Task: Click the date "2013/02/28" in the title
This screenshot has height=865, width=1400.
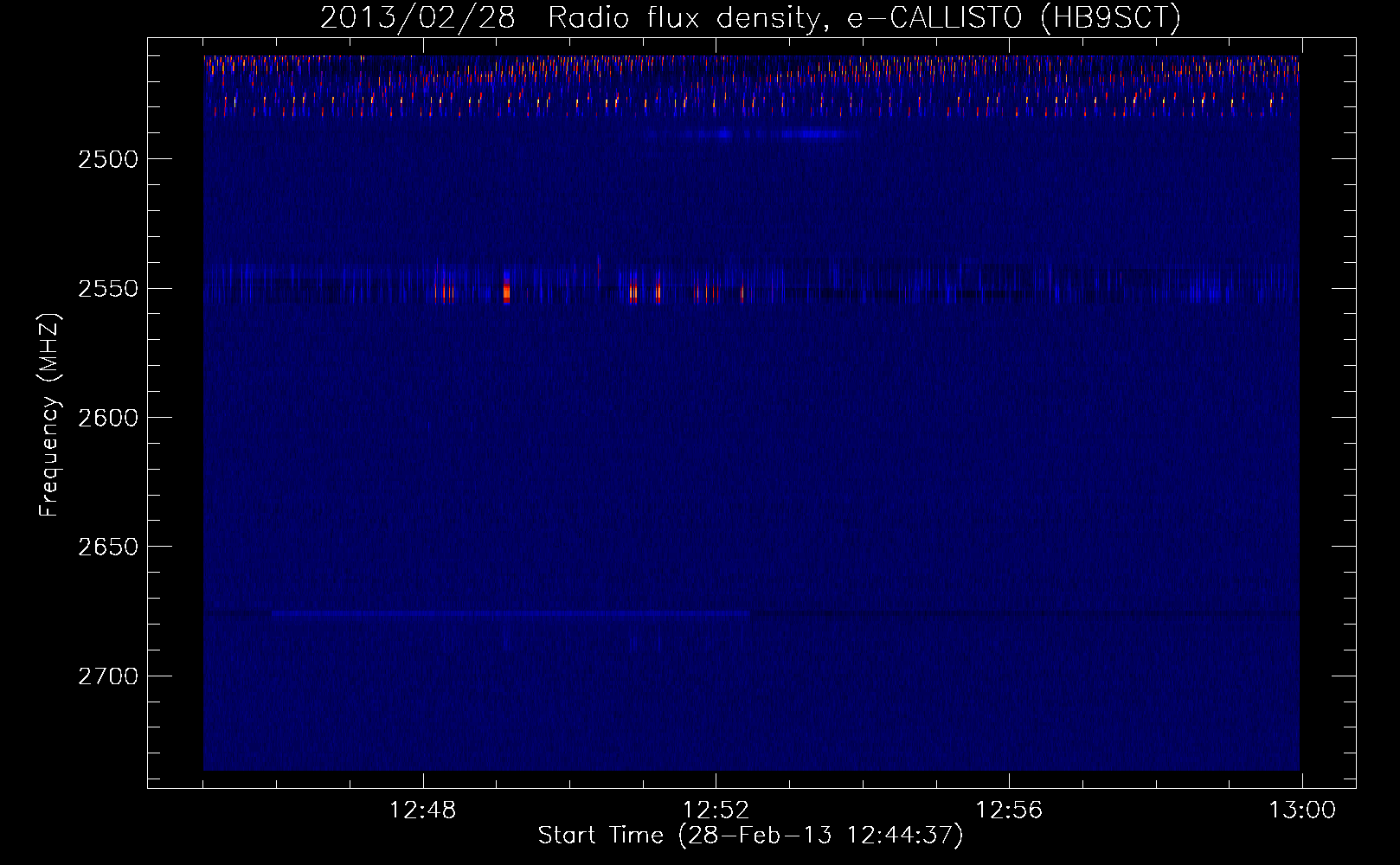Action: click(x=418, y=17)
